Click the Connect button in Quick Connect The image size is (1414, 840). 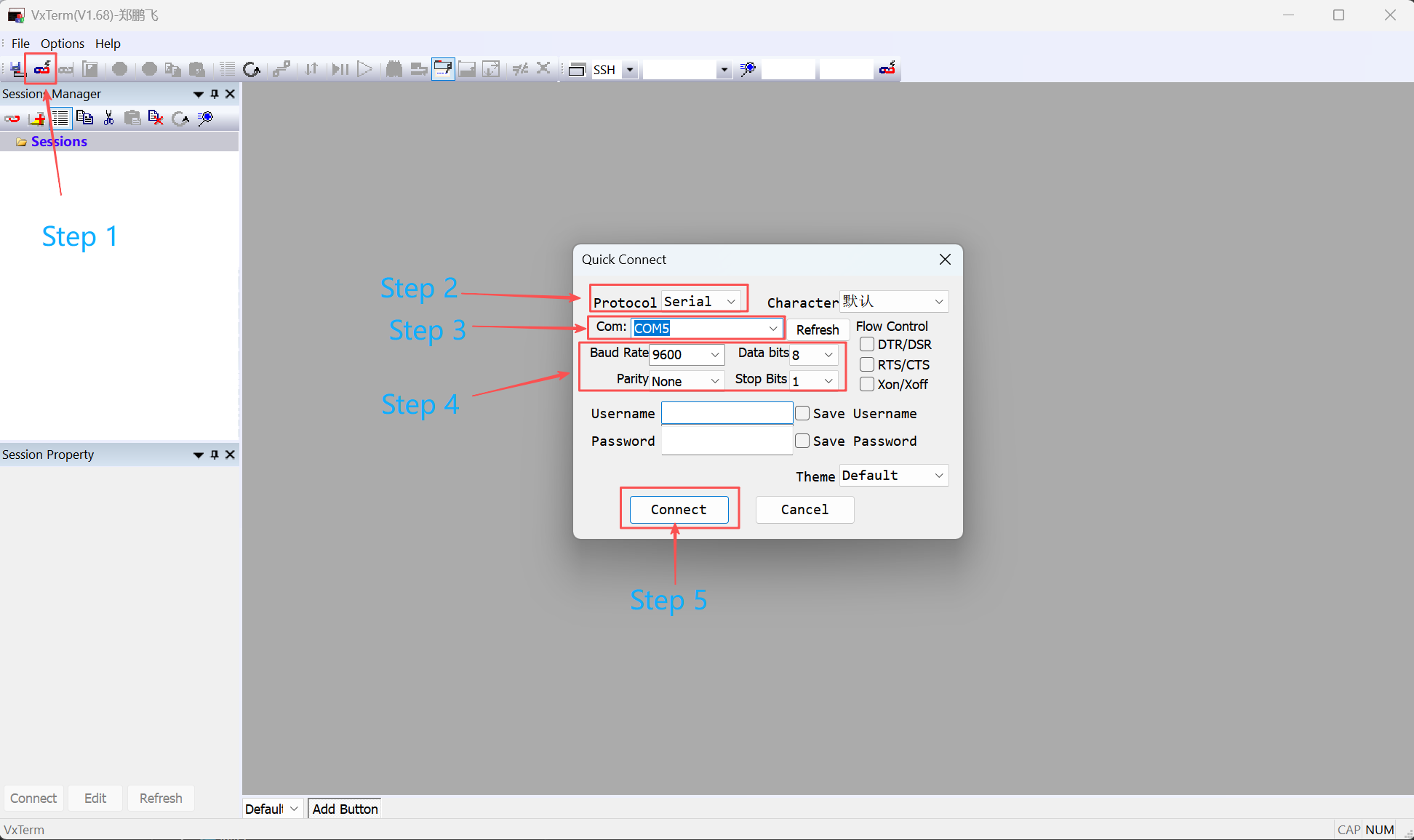[679, 509]
